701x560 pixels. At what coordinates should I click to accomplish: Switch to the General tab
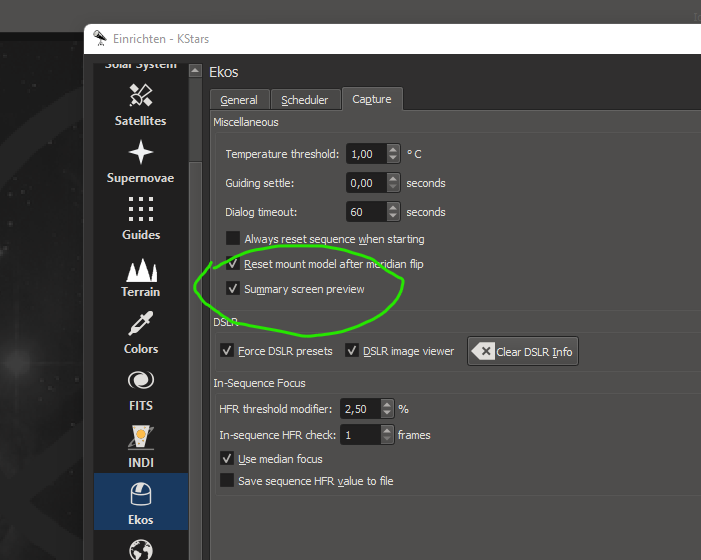[239, 100]
